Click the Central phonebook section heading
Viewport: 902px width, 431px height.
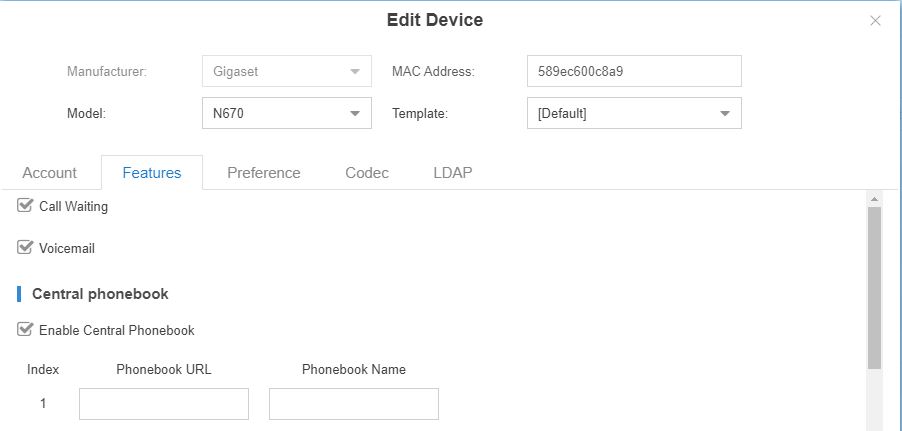[100, 293]
